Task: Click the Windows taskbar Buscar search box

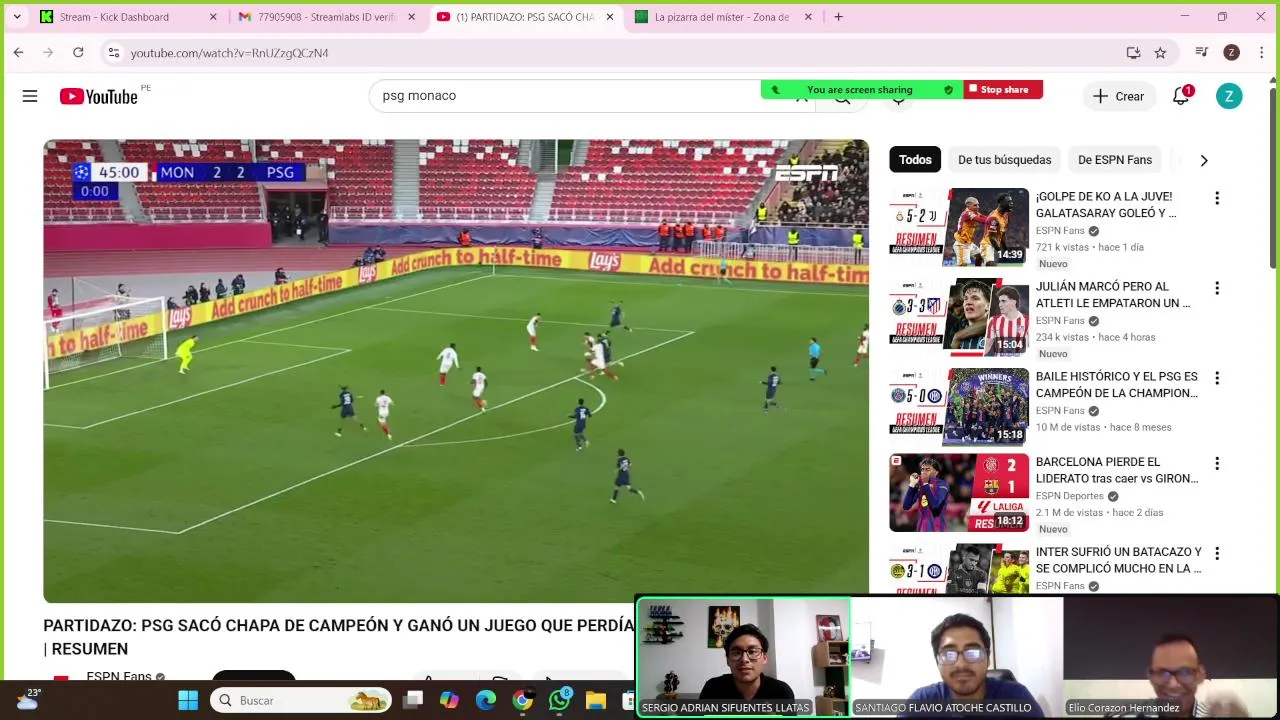Action: click(x=302, y=700)
